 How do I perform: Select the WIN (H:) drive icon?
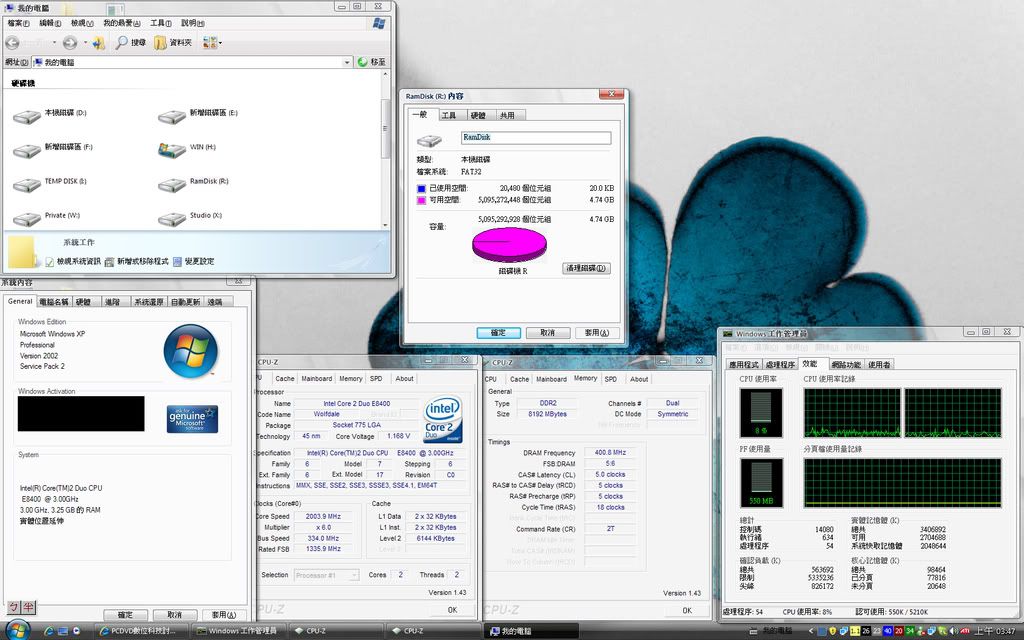click(172, 151)
